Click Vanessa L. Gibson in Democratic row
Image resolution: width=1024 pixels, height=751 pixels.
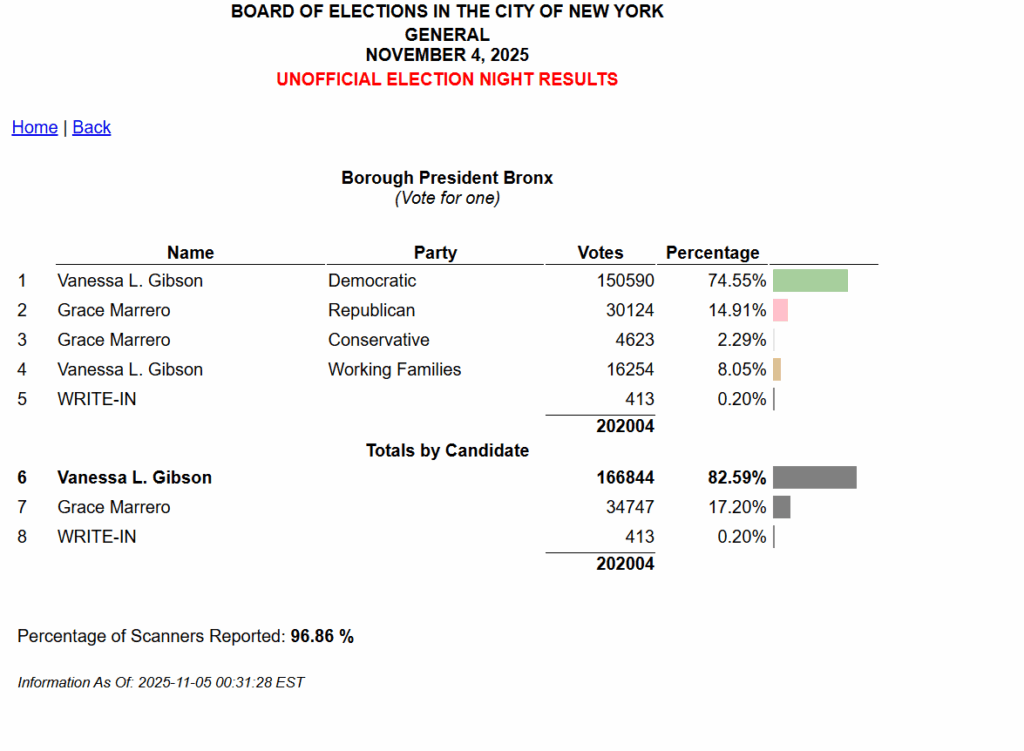(130, 281)
